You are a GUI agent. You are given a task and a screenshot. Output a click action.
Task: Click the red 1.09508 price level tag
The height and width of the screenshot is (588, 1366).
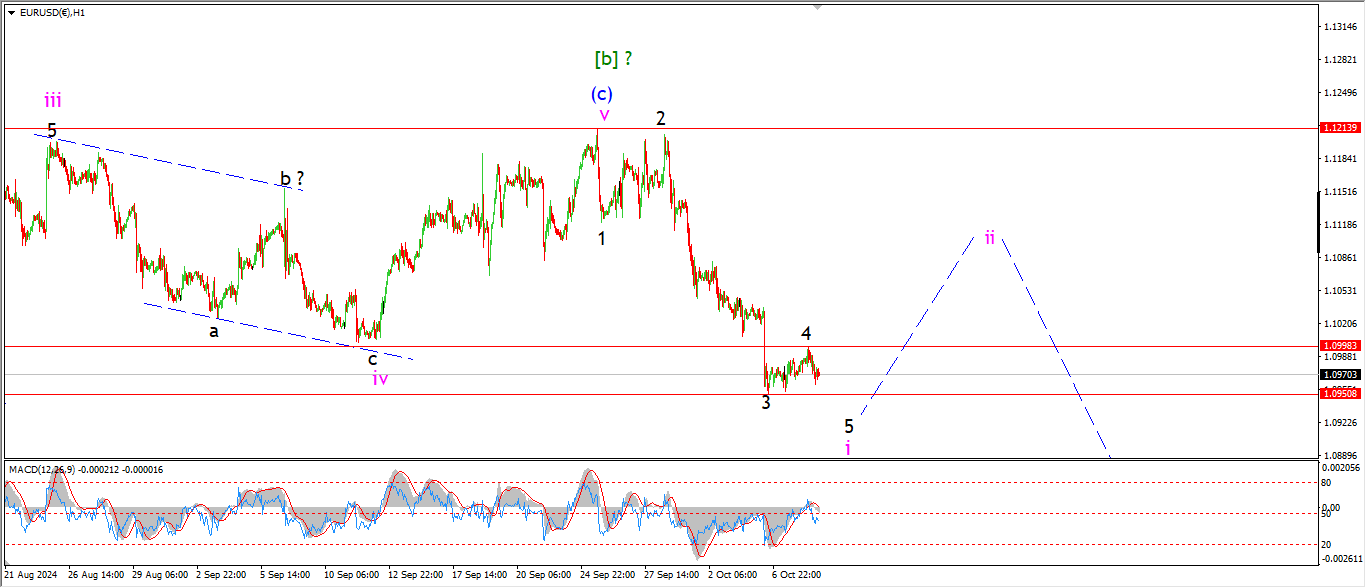point(1339,394)
